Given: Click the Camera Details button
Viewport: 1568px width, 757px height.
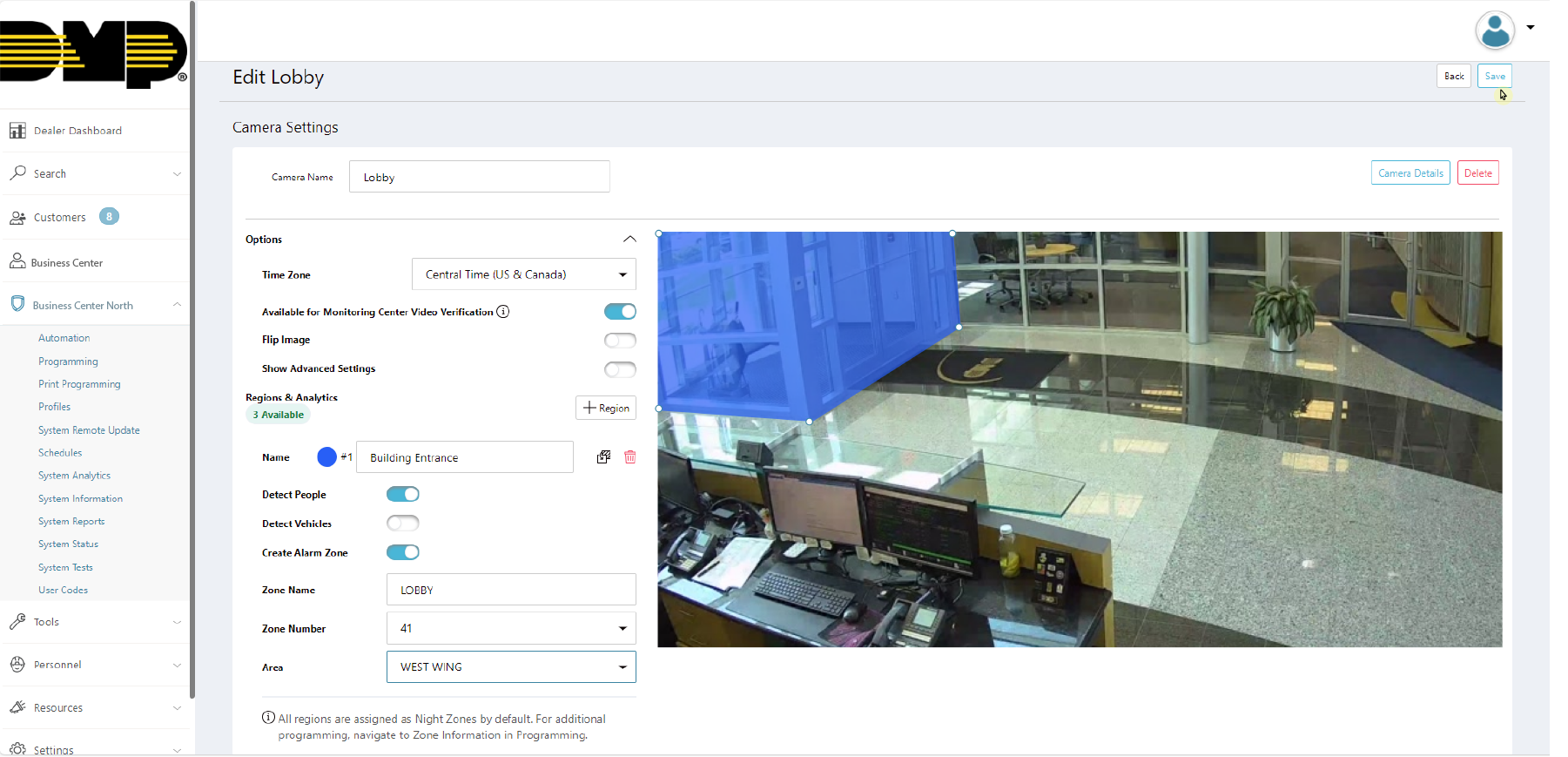Looking at the screenshot, I should point(1410,173).
